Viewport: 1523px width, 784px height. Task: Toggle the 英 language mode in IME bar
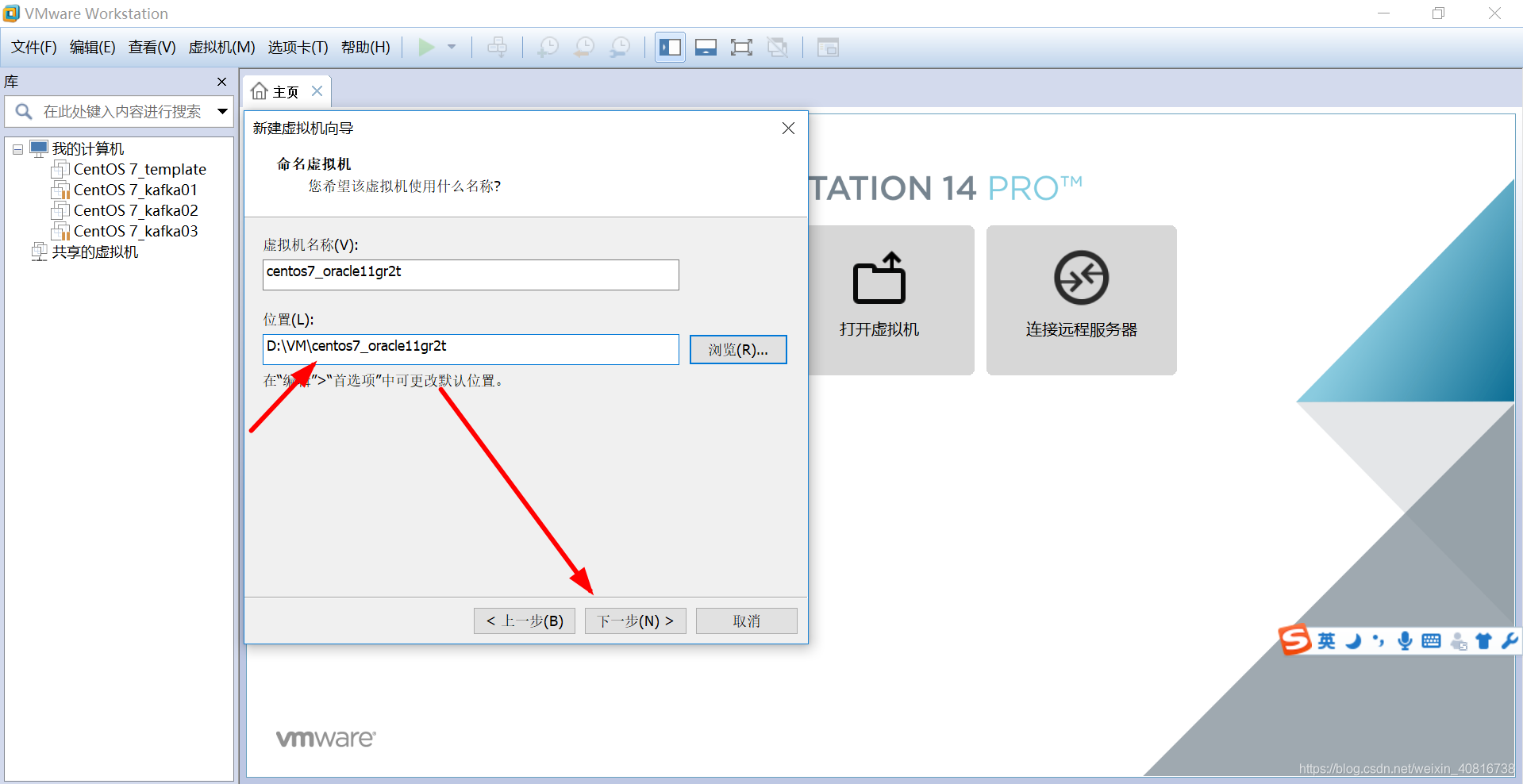pos(1327,641)
